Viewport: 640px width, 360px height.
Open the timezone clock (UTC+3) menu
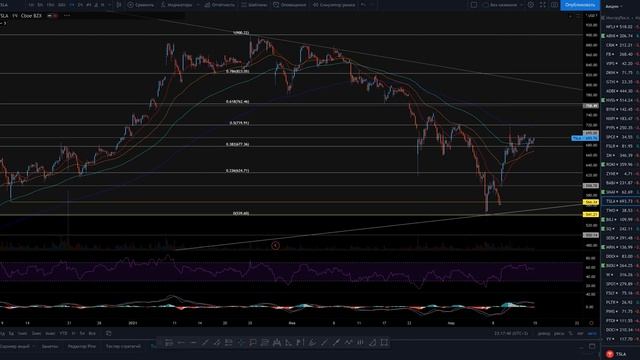coord(511,333)
